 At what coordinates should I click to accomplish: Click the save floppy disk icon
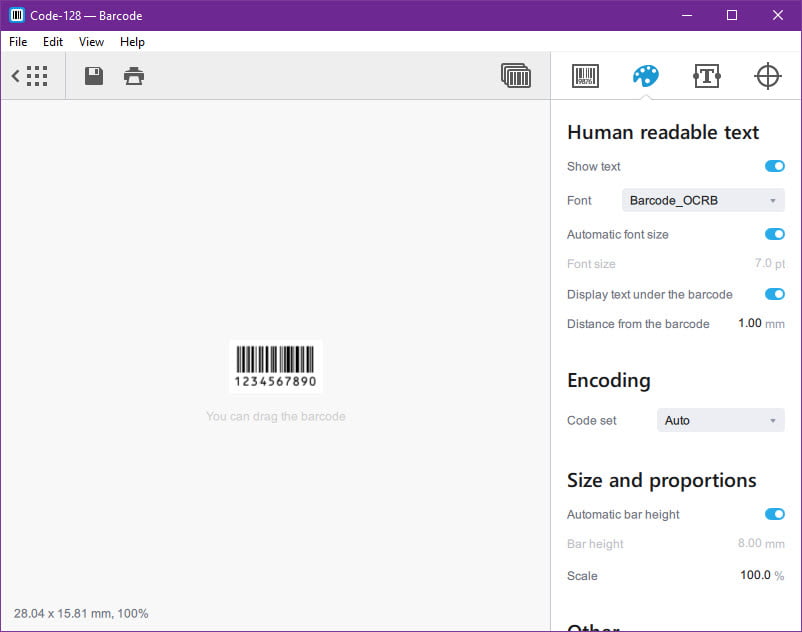[x=94, y=76]
